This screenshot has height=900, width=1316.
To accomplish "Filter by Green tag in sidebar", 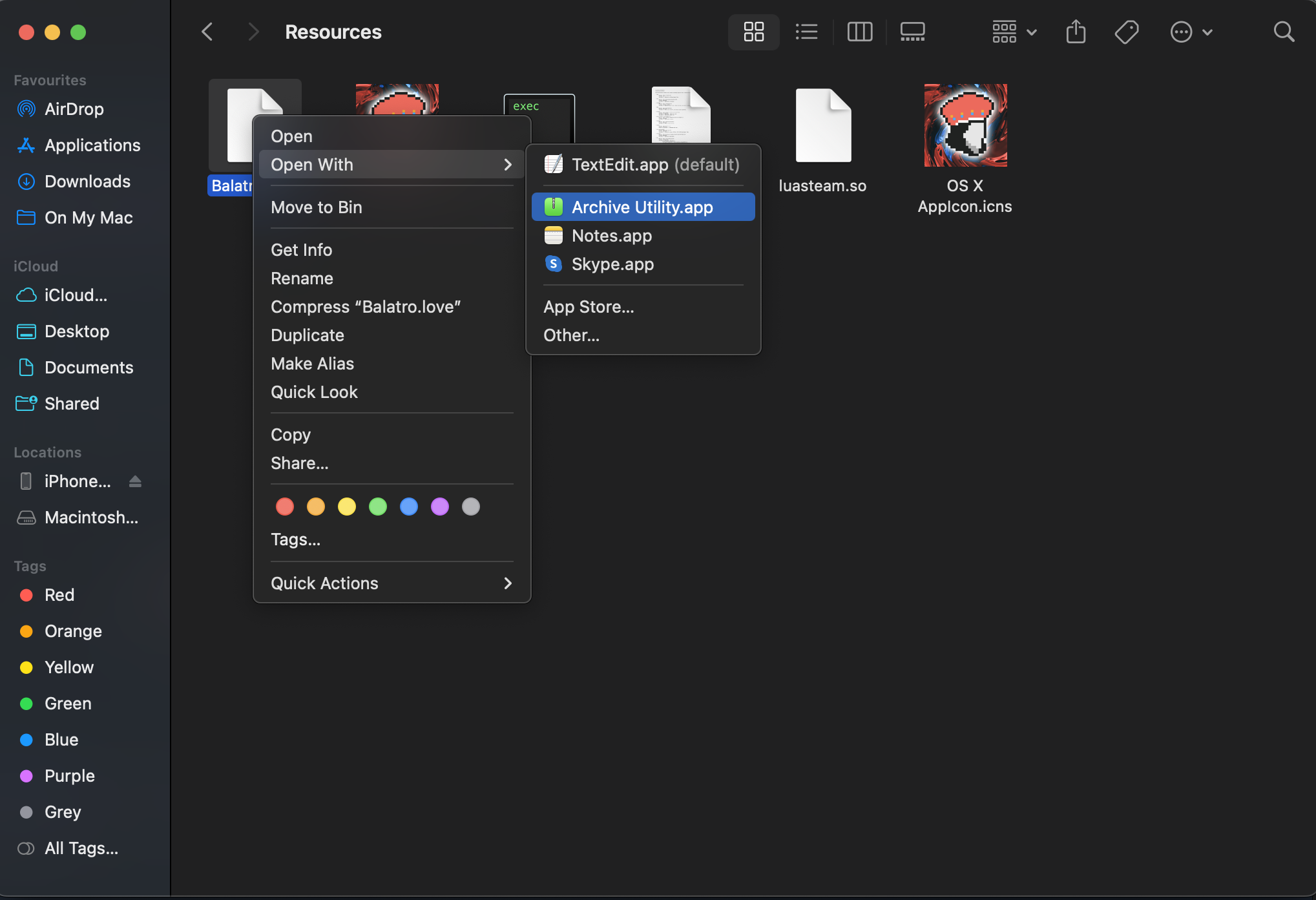I will pos(67,704).
